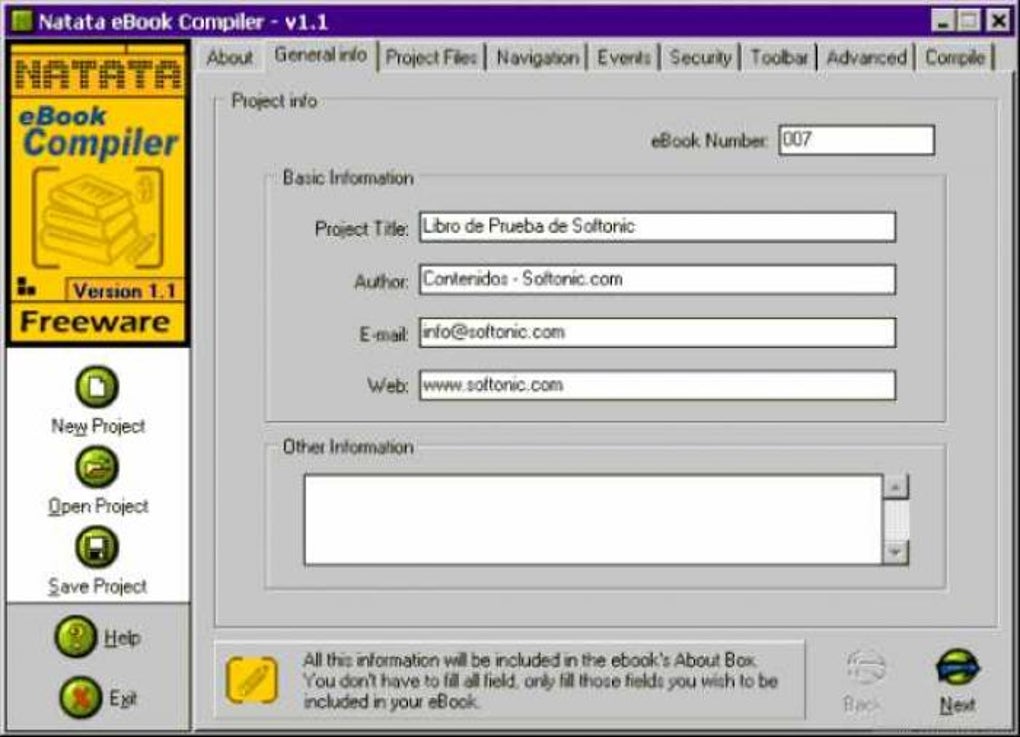Click the Natata eBook Compiler logo
The image size is (1020, 737).
click(x=98, y=193)
